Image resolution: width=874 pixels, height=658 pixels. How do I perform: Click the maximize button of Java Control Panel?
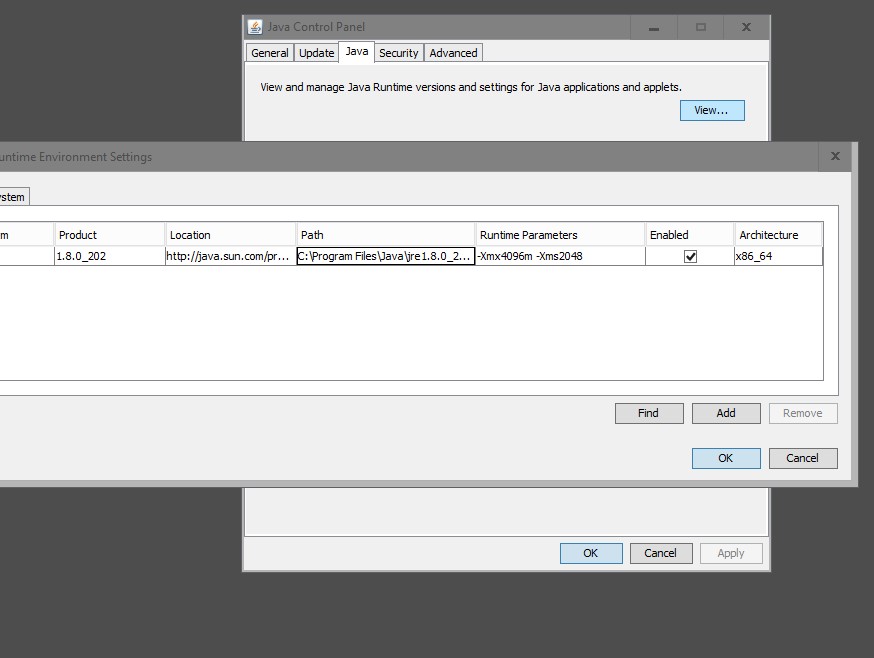click(701, 27)
